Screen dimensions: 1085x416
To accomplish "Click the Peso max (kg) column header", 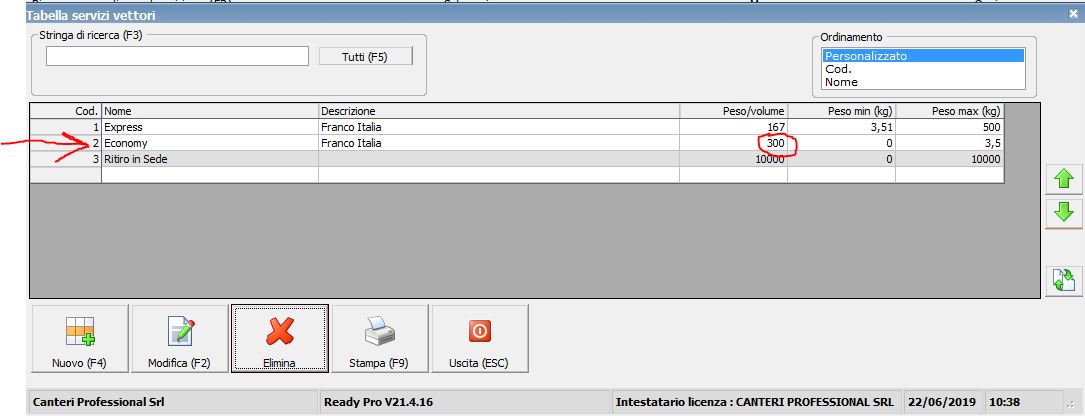I will [x=949, y=111].
